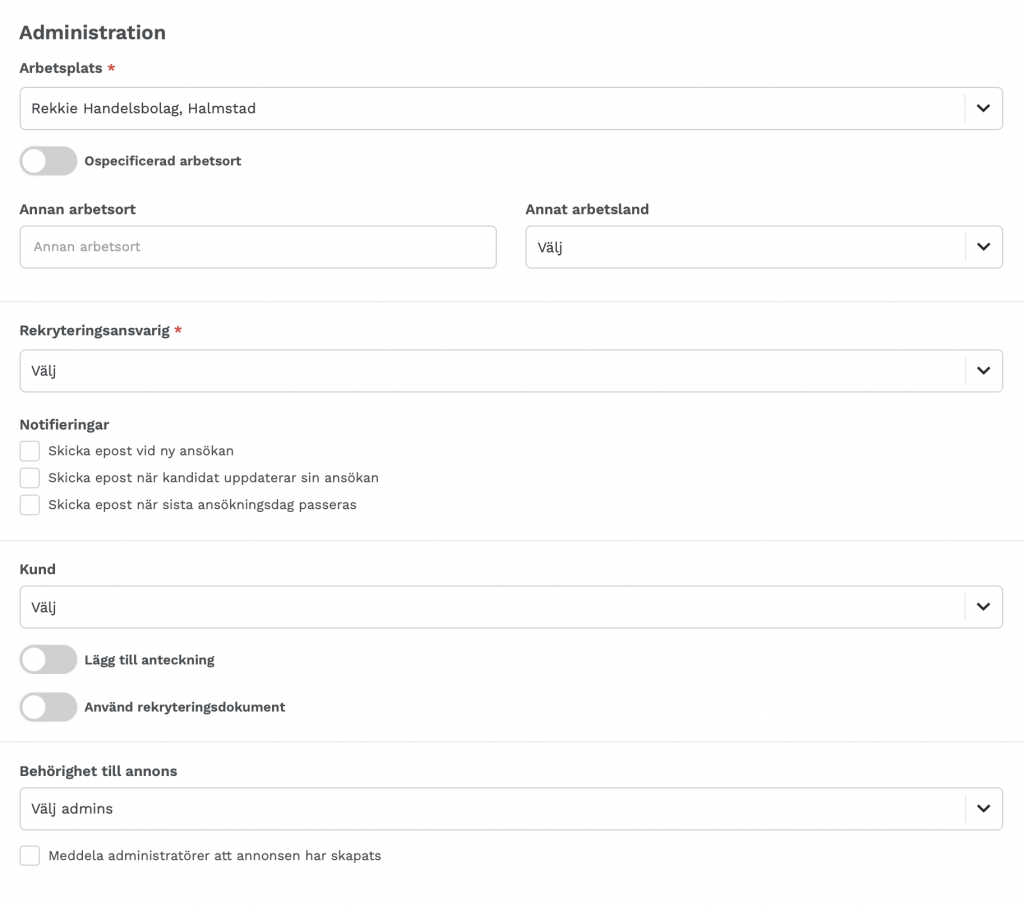Turn on Använd rekryteringsdokument switch
The height and width of the screenshot is (905, 1024).
point(48,707)
